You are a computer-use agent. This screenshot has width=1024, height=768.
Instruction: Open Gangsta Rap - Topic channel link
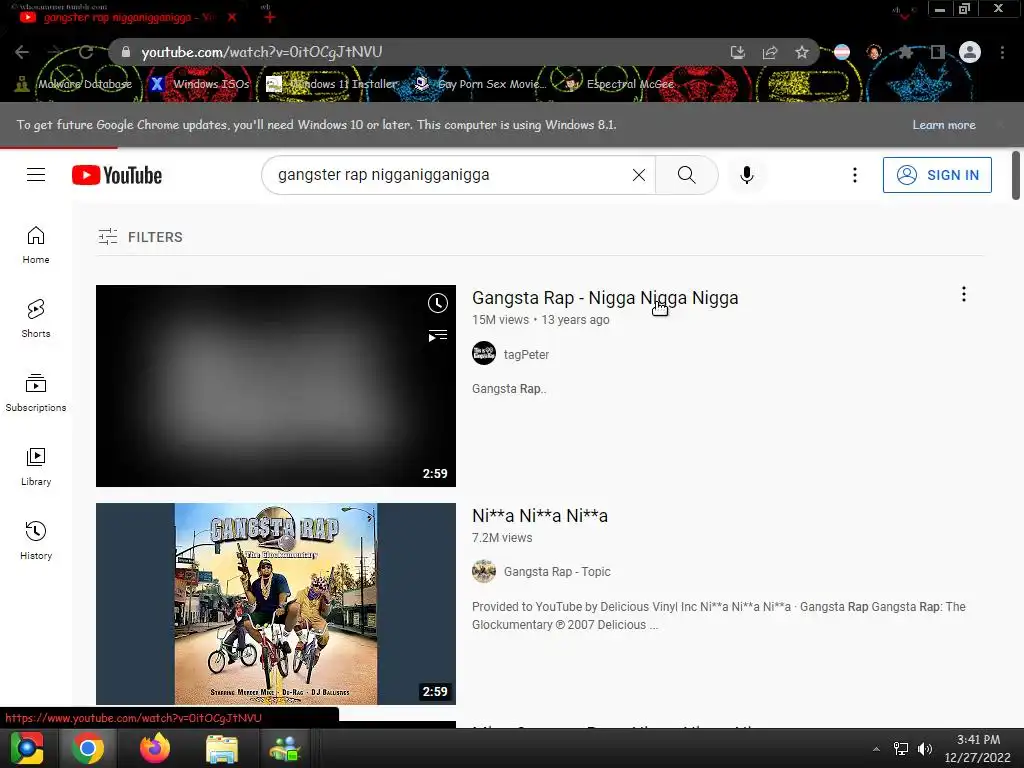click(x=557, y=571)
